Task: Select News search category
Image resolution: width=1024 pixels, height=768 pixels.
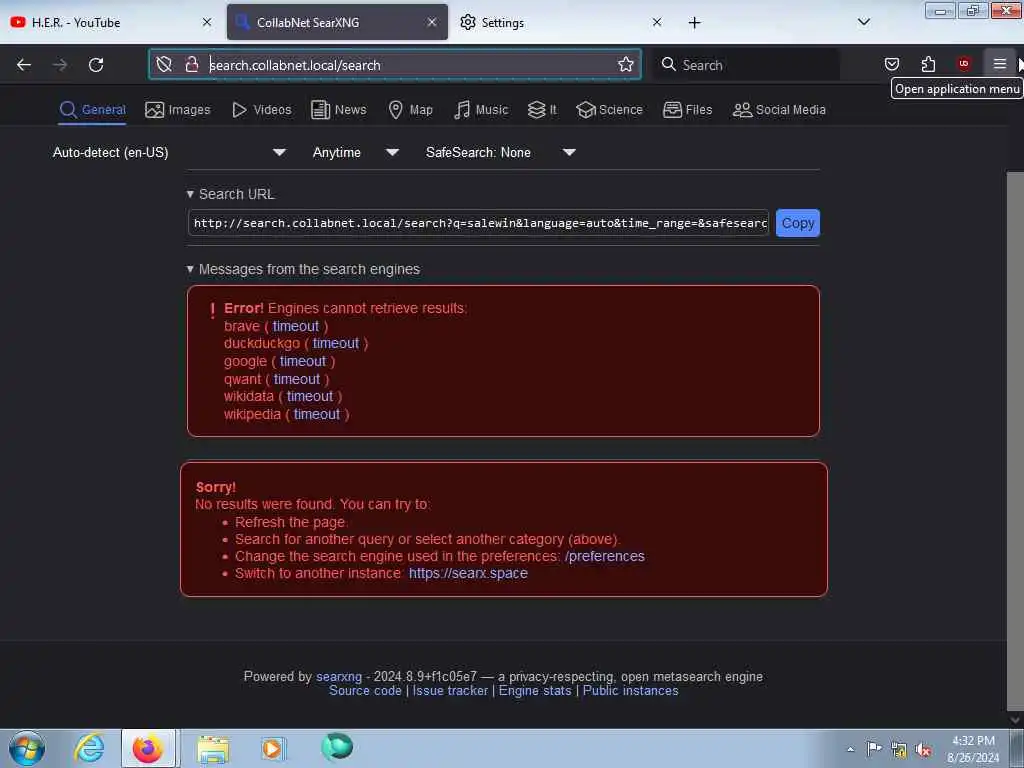Action: (x=338, y=110)
